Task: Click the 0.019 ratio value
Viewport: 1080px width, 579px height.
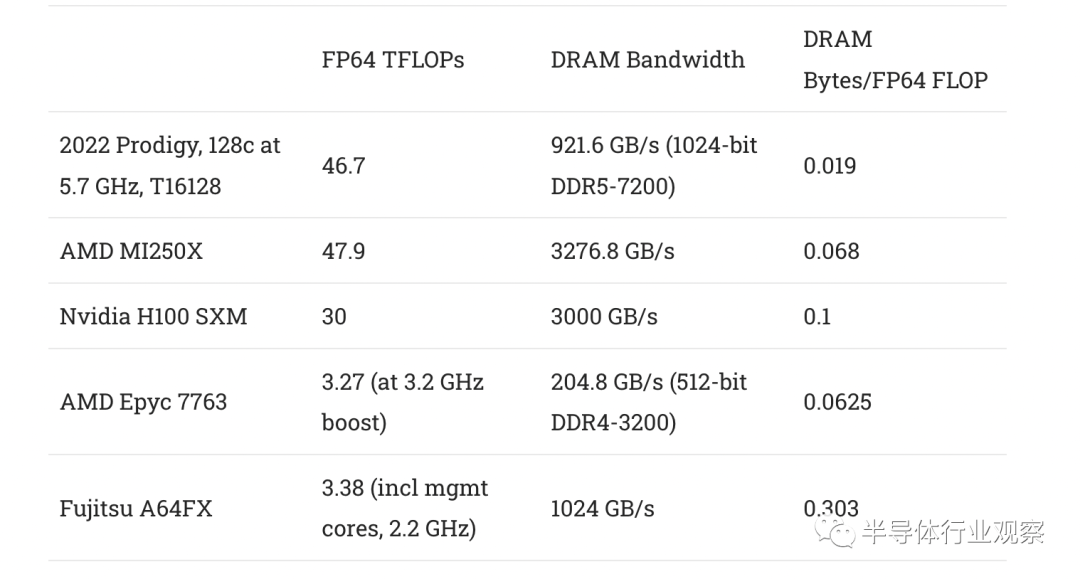Action: tap(829, 166)
